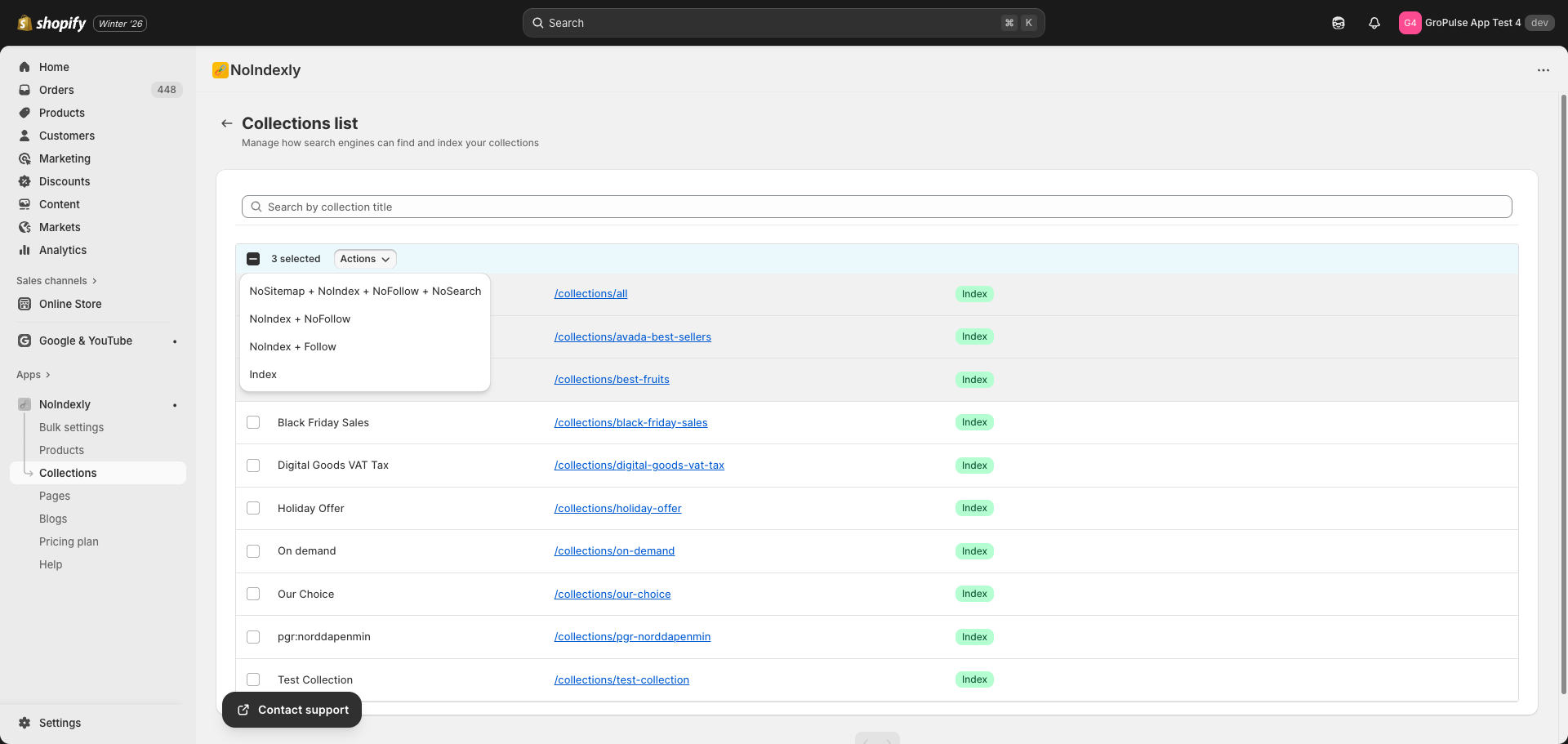Image resolution: width=1568 pixels, height=744 pixels.
Task: Open Products from the sidebar
Action: pos(24,113)
